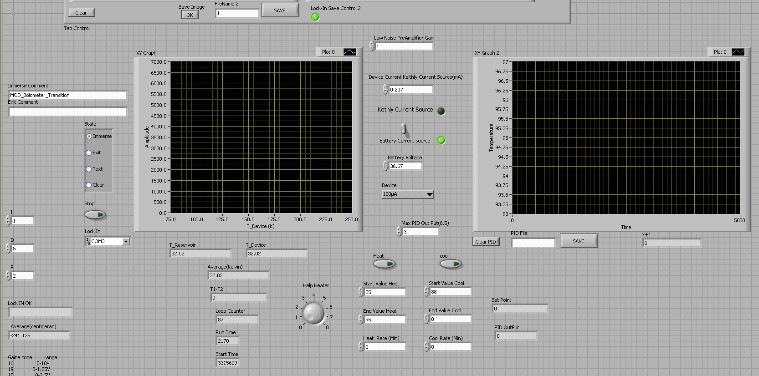Image resolution: width=759 pixels, height=376 pixels.
Task: Click the Heat Rate (Min) stepper arrows
Action: click(361, 346)
